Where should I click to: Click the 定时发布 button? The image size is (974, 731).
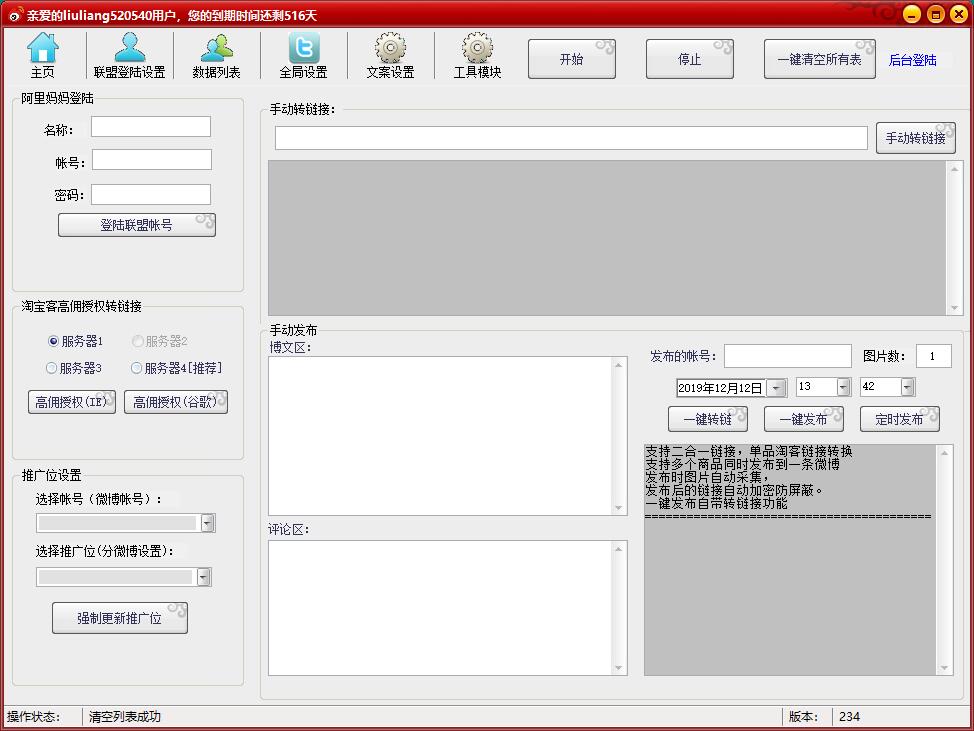click(x=899, y=419)
